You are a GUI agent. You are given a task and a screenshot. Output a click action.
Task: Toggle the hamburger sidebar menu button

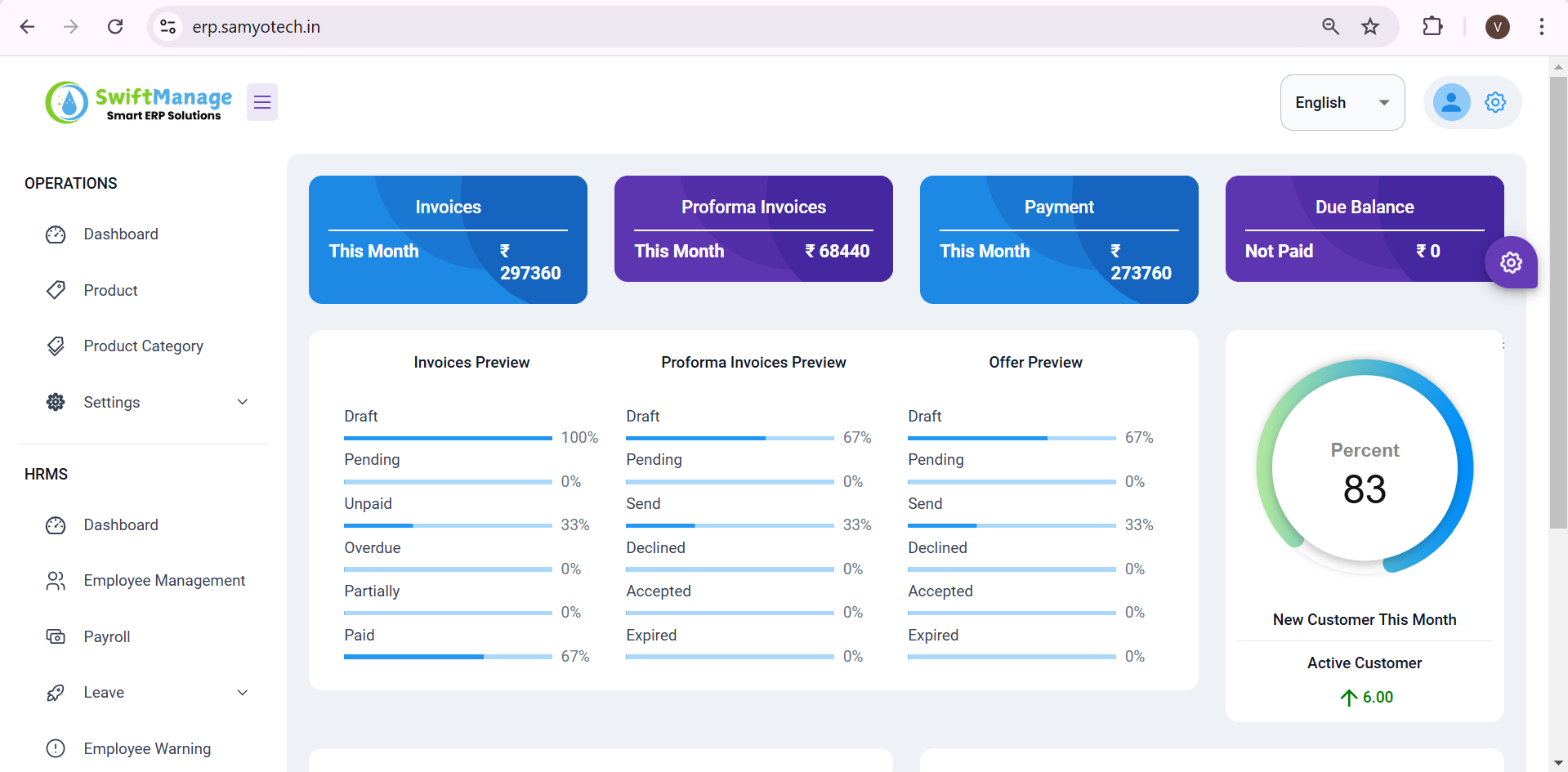click(261, 102)
